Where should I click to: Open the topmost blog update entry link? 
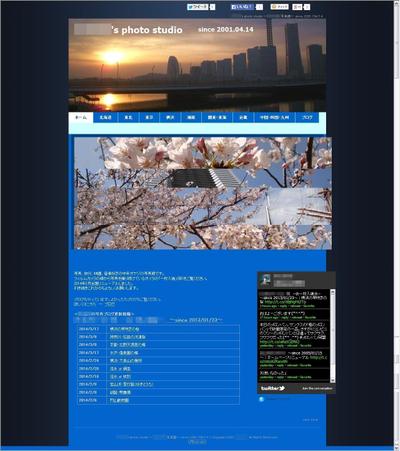click(x=125, y=329)
